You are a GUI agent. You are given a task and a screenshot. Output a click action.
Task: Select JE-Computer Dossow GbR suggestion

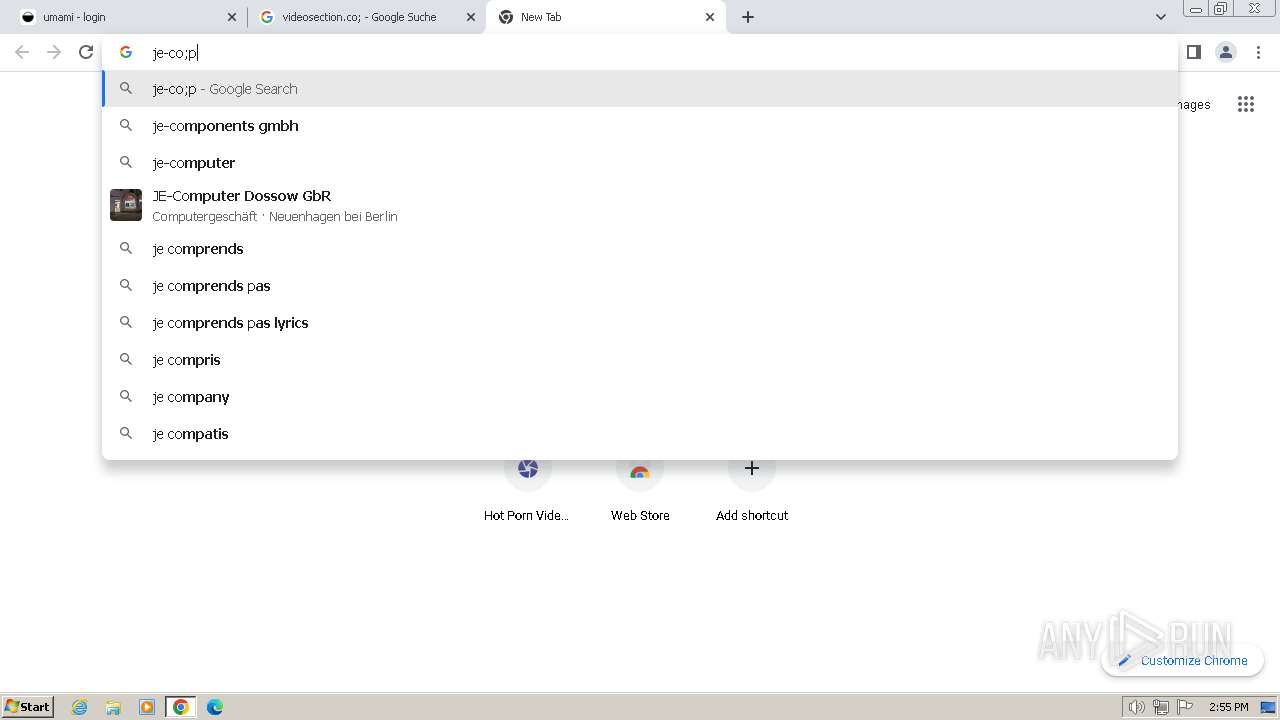click(x=640, y=206)
